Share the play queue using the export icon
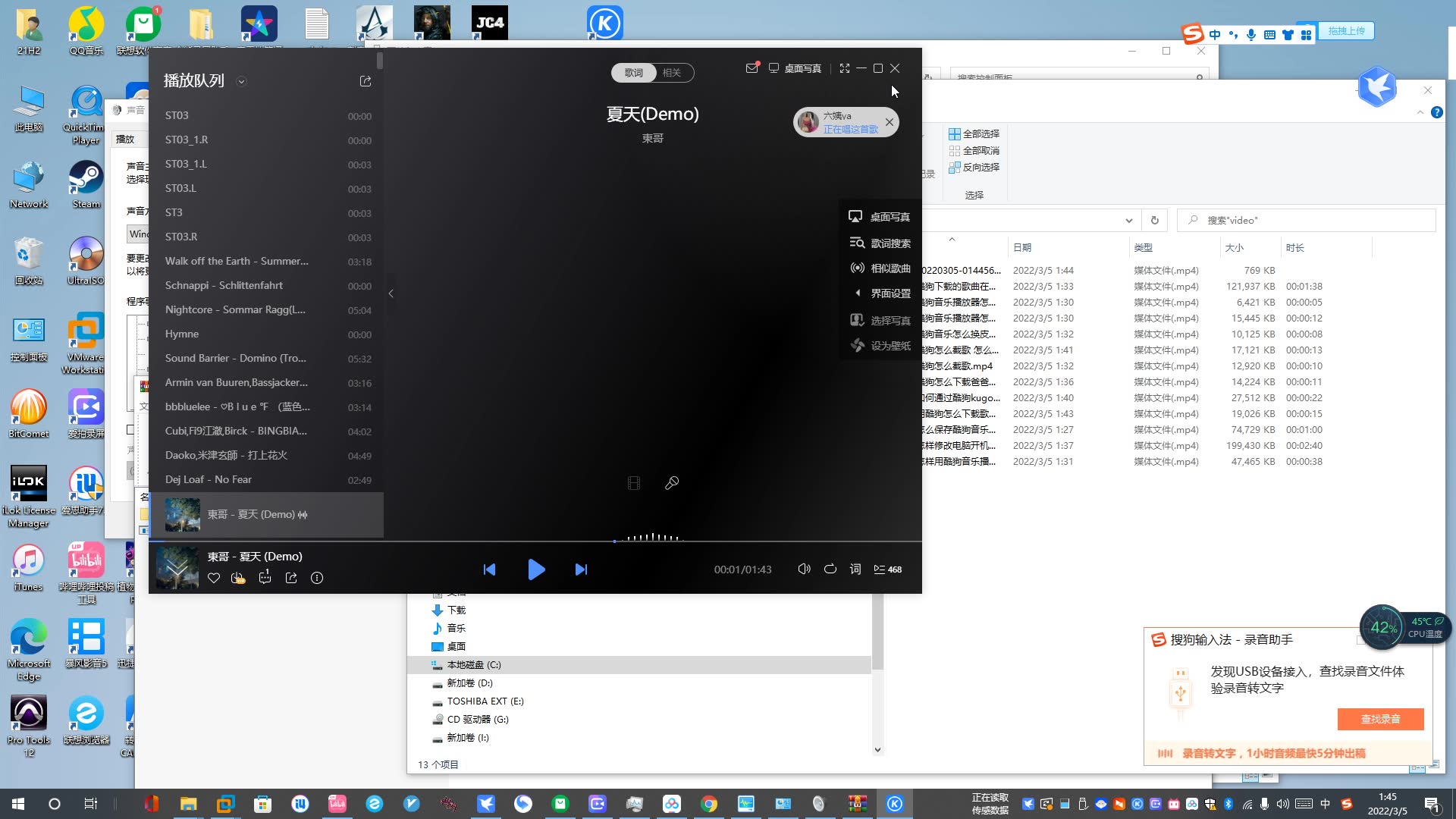The width and height of the screenshot is (1456, 819). tap(366, 82)
